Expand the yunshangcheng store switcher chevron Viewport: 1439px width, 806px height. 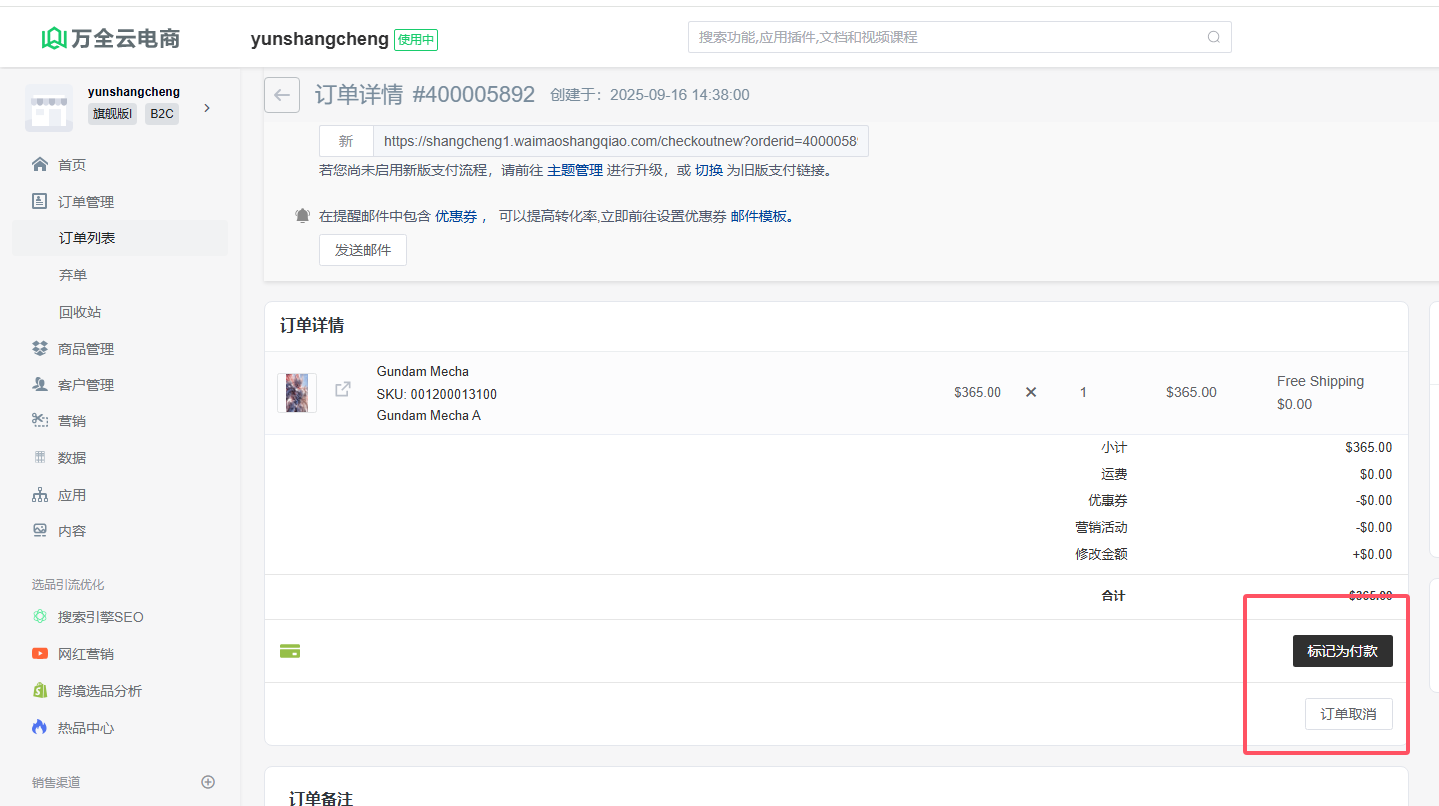pyautogui.click(x=207, y=108)
